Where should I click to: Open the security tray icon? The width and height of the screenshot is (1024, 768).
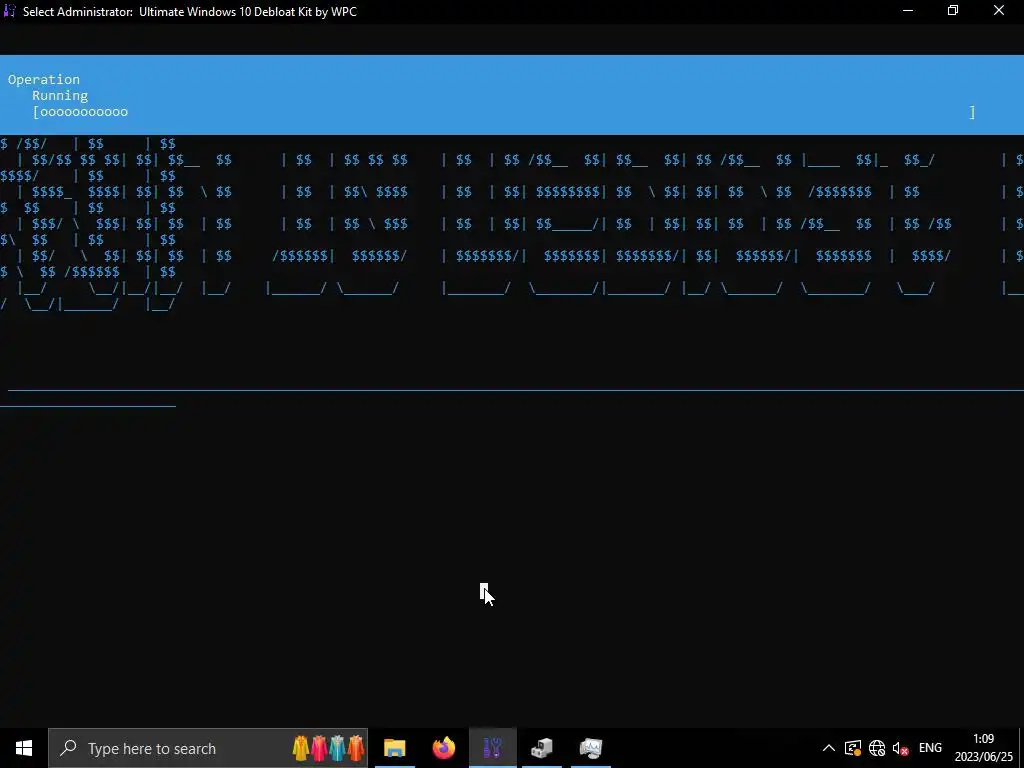(x=853, y=748)
